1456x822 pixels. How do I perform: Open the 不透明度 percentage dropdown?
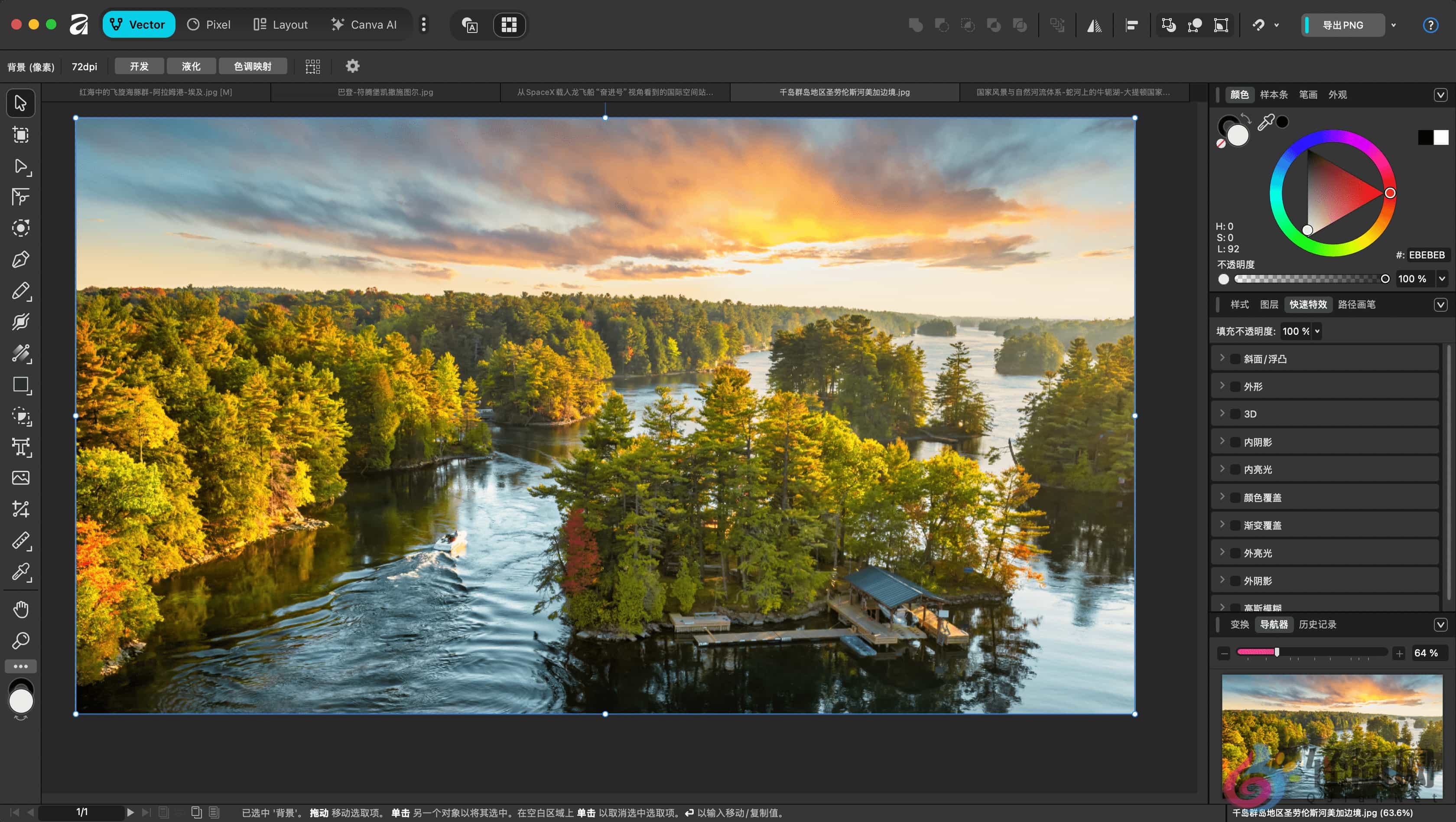tap(1442, 279)
